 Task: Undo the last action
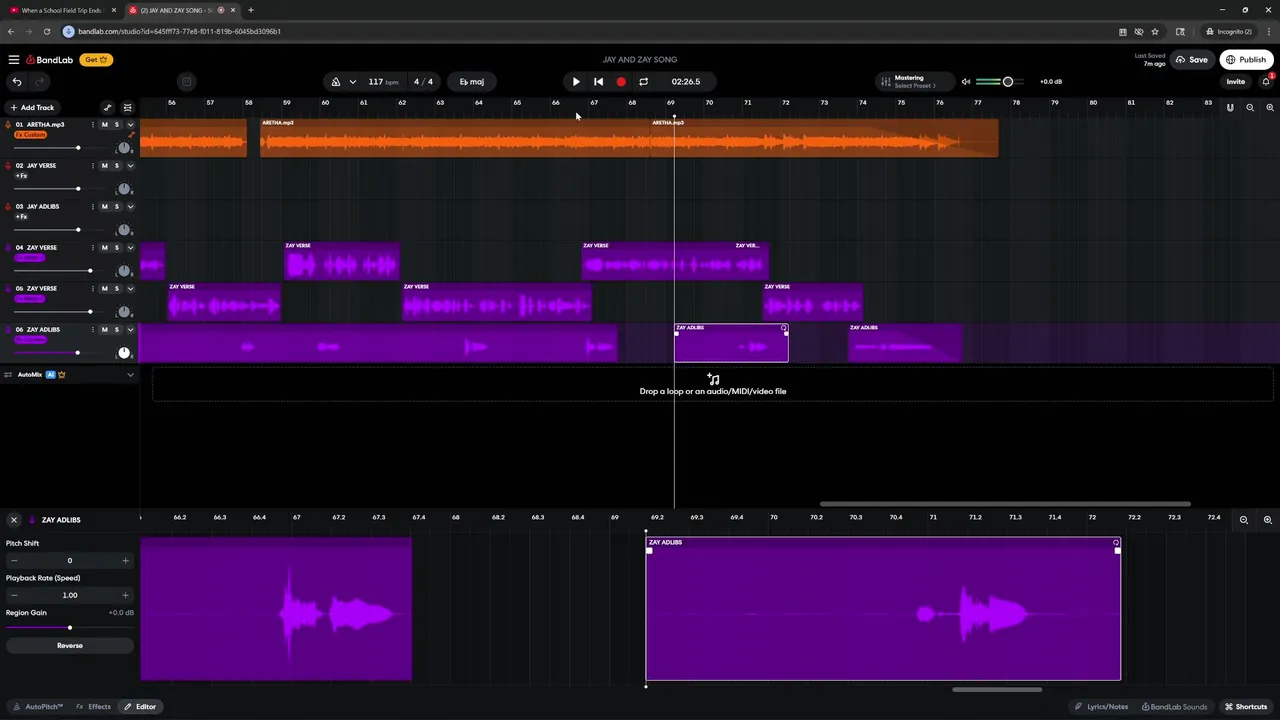17,82
